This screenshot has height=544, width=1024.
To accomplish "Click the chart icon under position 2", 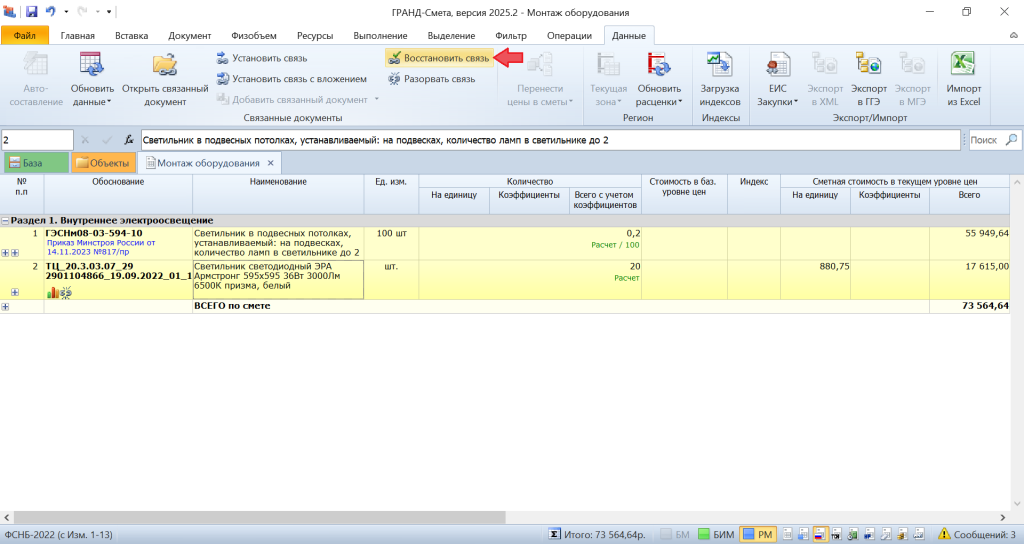I will coord(53,292).
